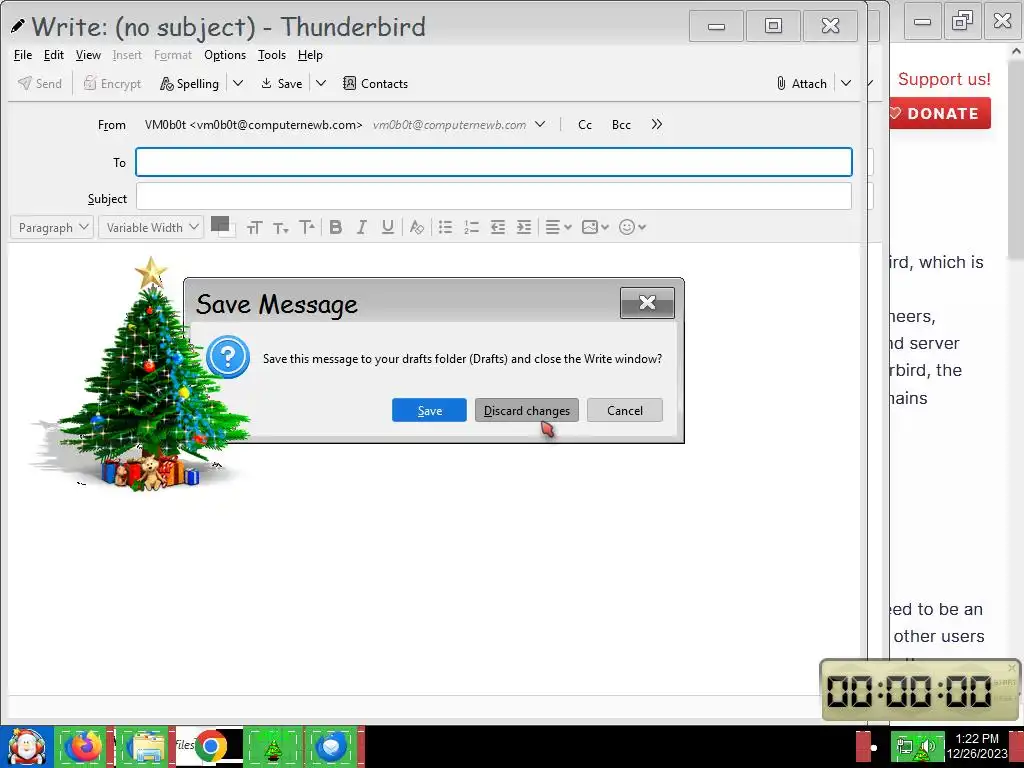Open the smiley emoticon dropdown

[x=632, y=227]
